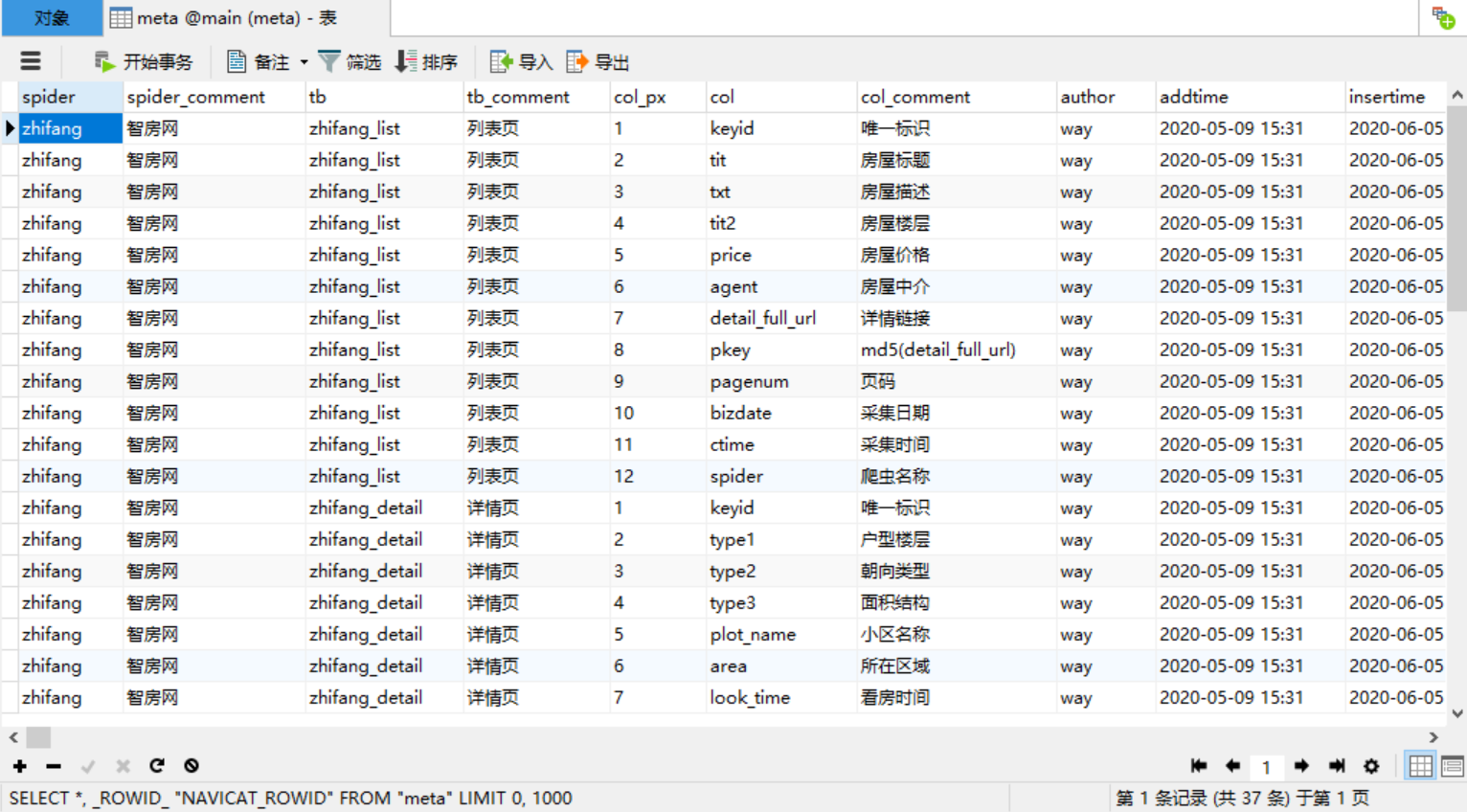This screenshot has width=1467, height=812.
Task: Click the addtime column header
Action: (x=1250, y=97)
